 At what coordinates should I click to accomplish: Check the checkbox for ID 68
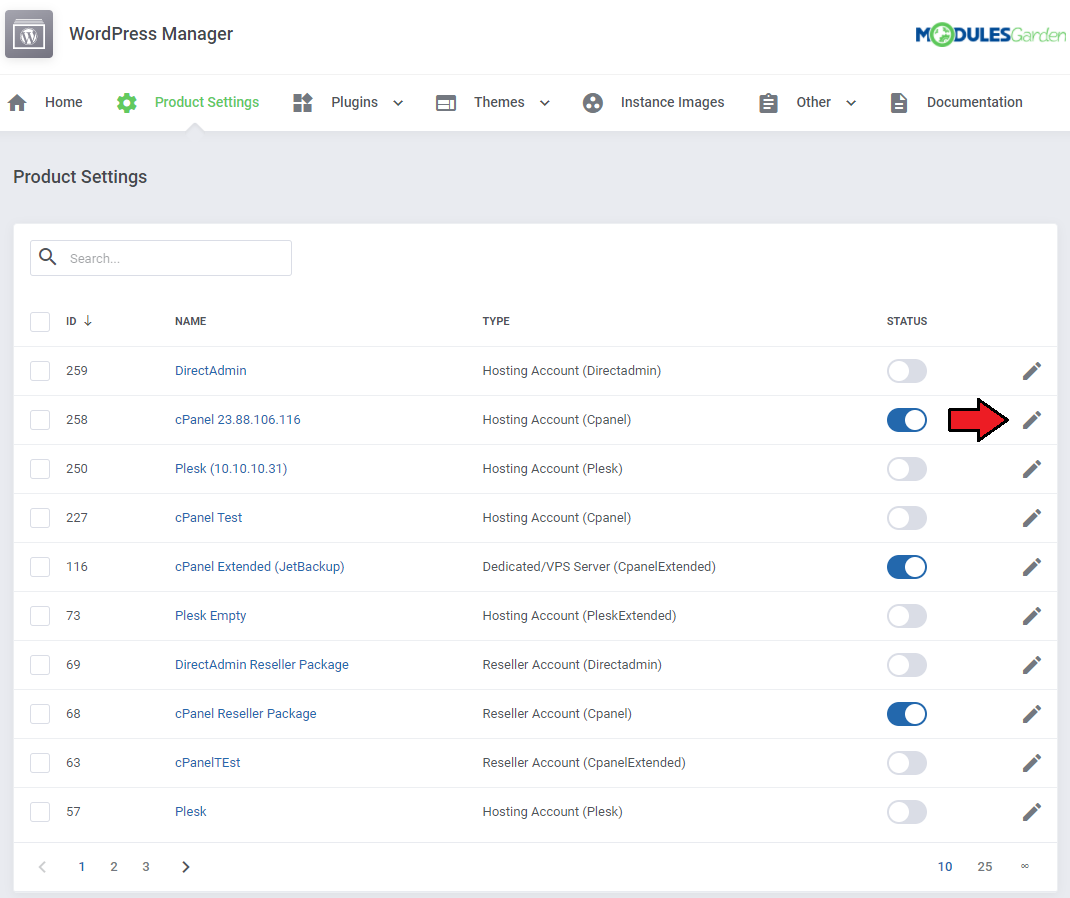click(40, 714)
